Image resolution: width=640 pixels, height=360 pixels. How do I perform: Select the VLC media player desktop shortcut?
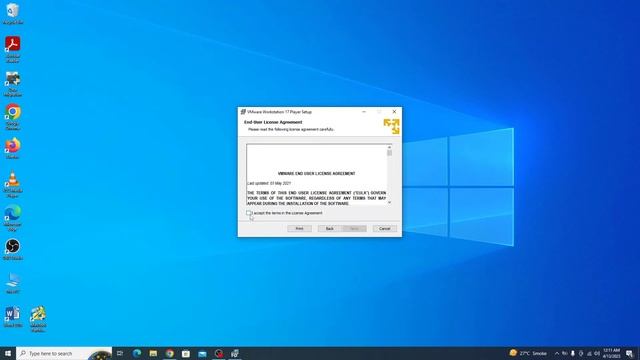(x=13, y=184)
